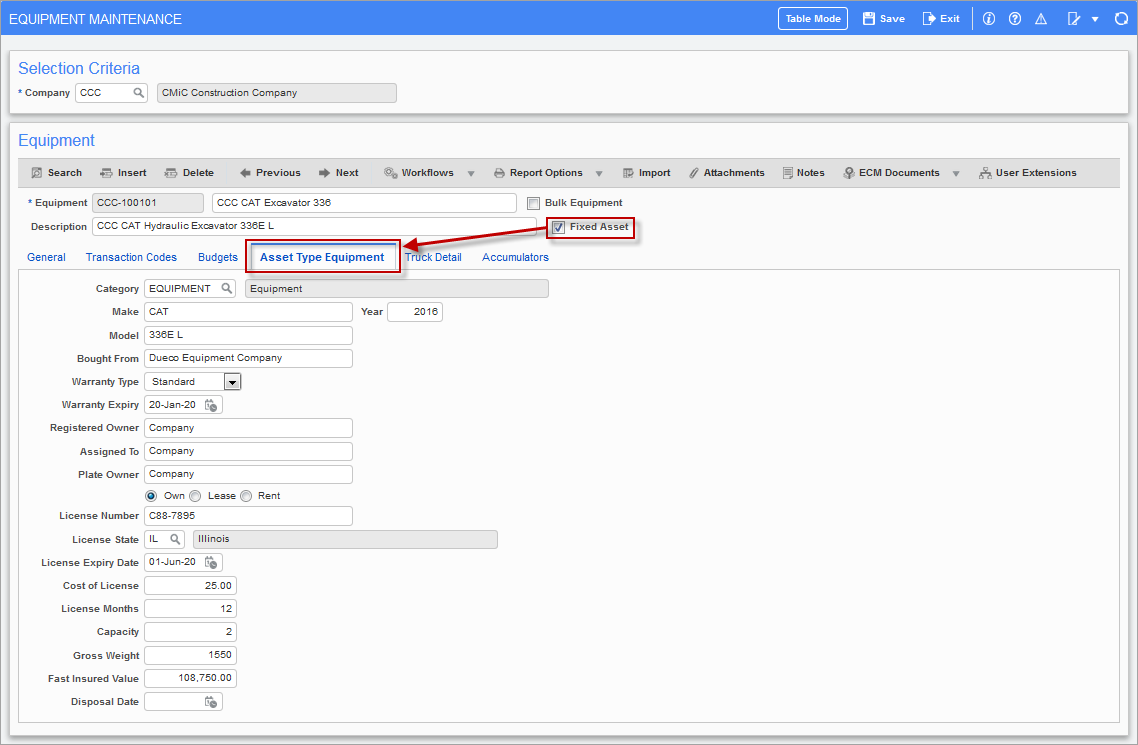This screenshot has height=745, width=1138.
Task: Open the Transaction Codes tab
Action: click(x=131, y=257)
